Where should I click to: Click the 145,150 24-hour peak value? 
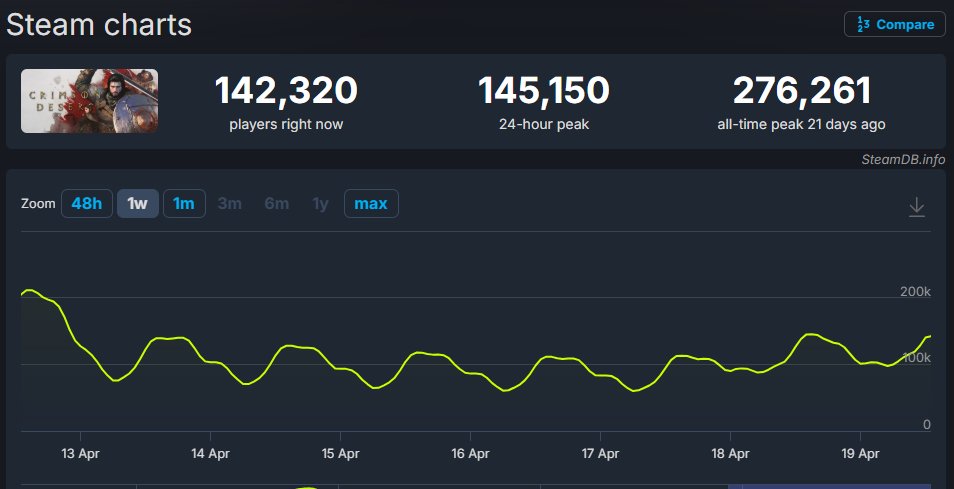tap(544, 90)
